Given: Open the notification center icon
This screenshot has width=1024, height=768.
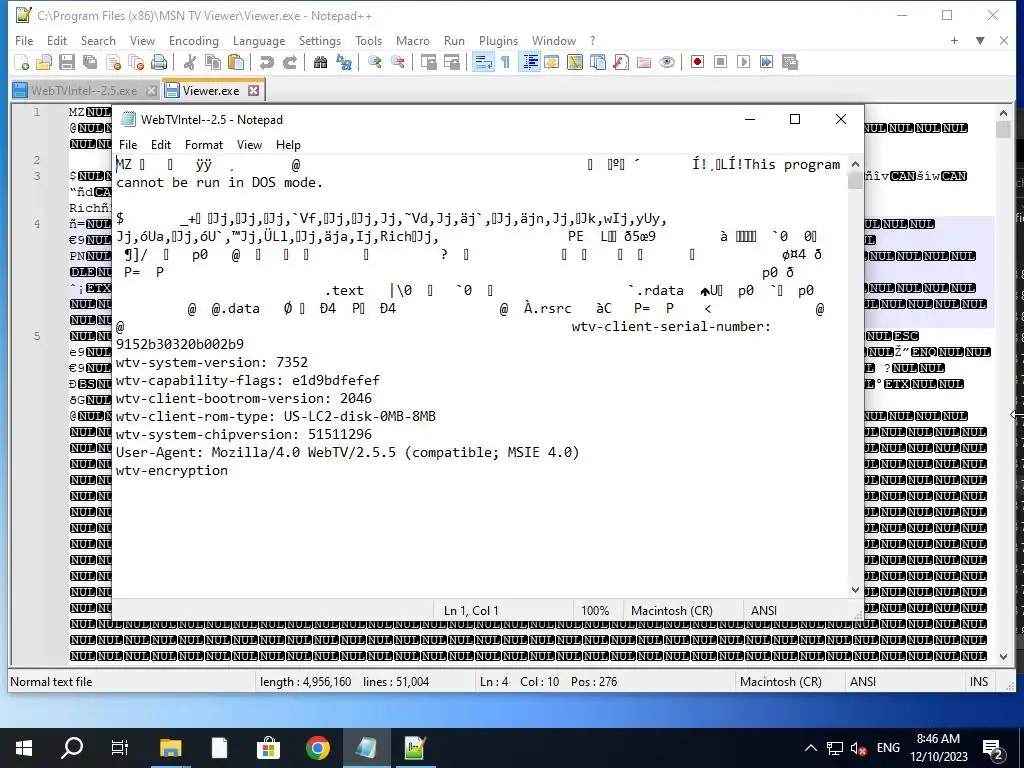Looking at the screenshot, I should 993,750.
